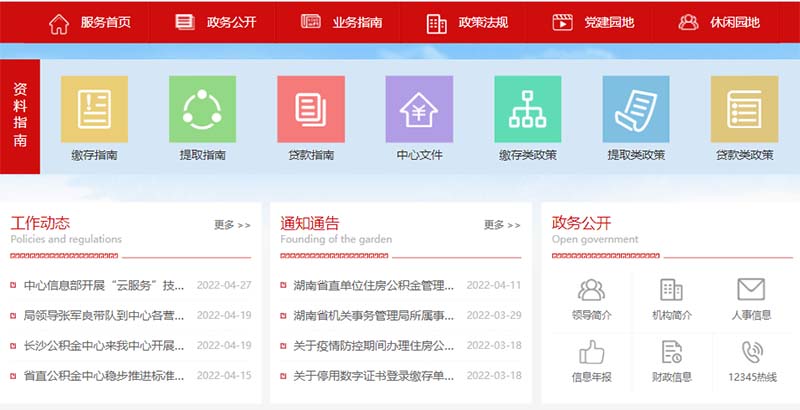Click the 缴存指南 label text
This screenshot has height=410, width=800.
point(94,155)
